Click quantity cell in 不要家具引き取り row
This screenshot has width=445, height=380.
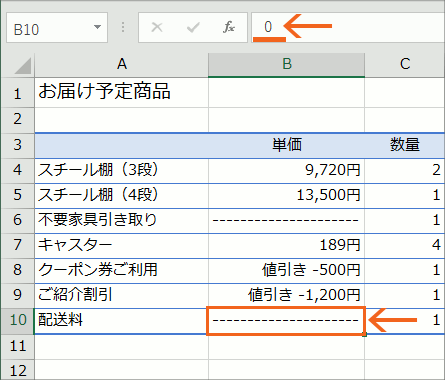point(405,221)
